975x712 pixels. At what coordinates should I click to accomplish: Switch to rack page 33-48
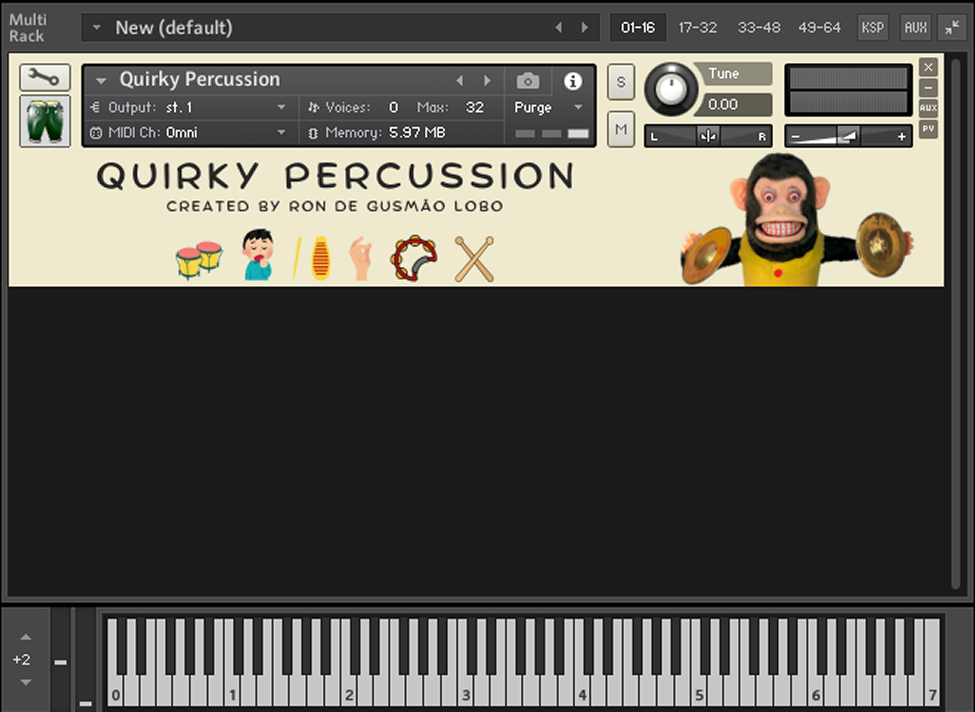point(759,27)
